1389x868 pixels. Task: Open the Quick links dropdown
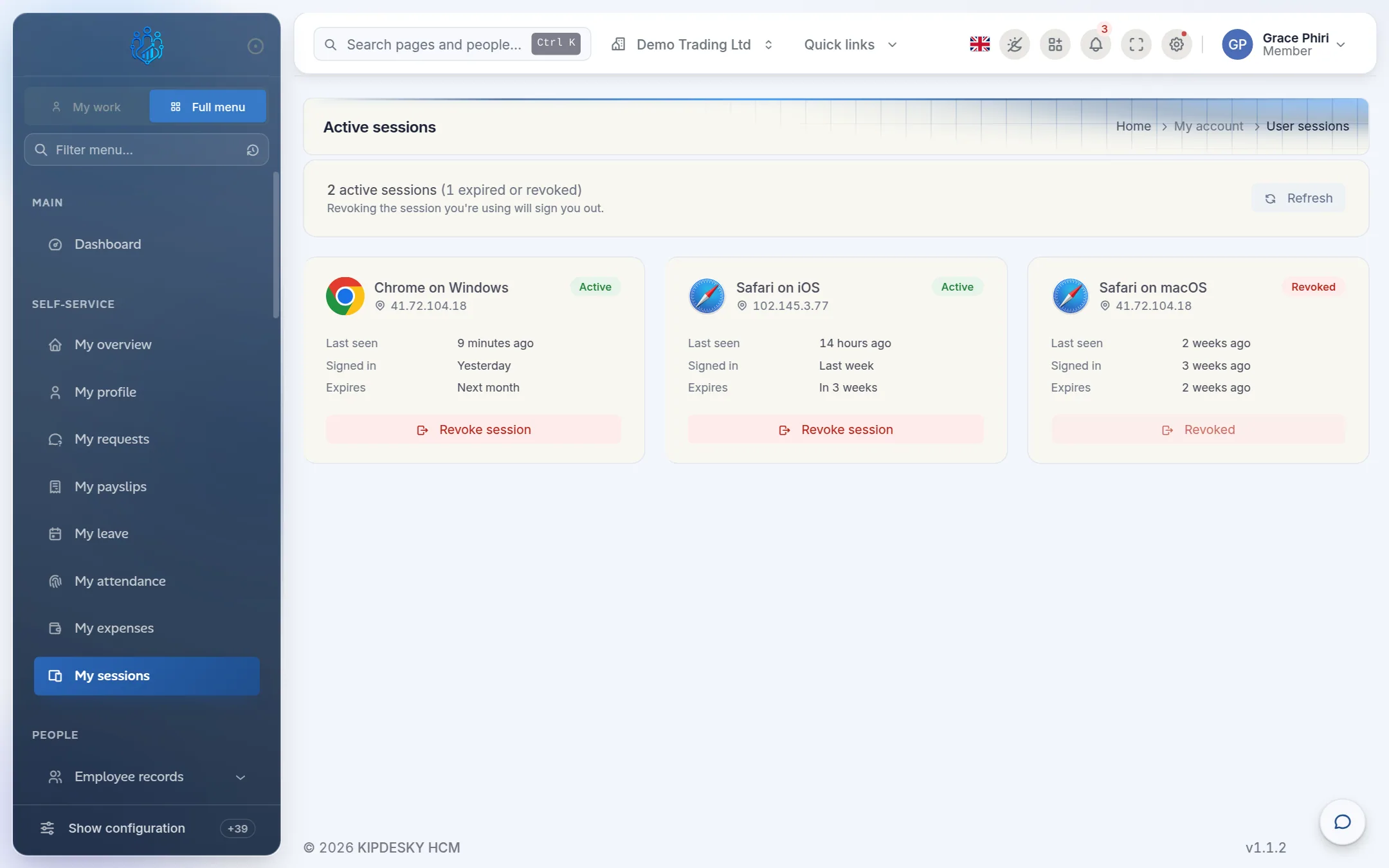(x=850, y=44)
